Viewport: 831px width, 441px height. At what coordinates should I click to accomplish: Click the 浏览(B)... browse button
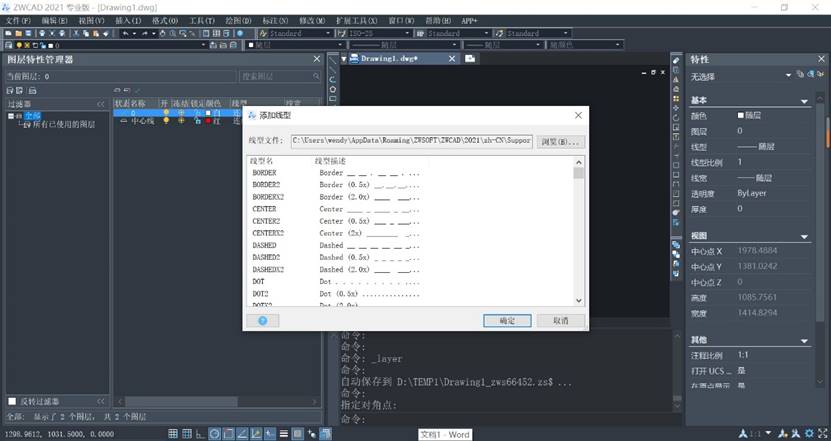560,142
